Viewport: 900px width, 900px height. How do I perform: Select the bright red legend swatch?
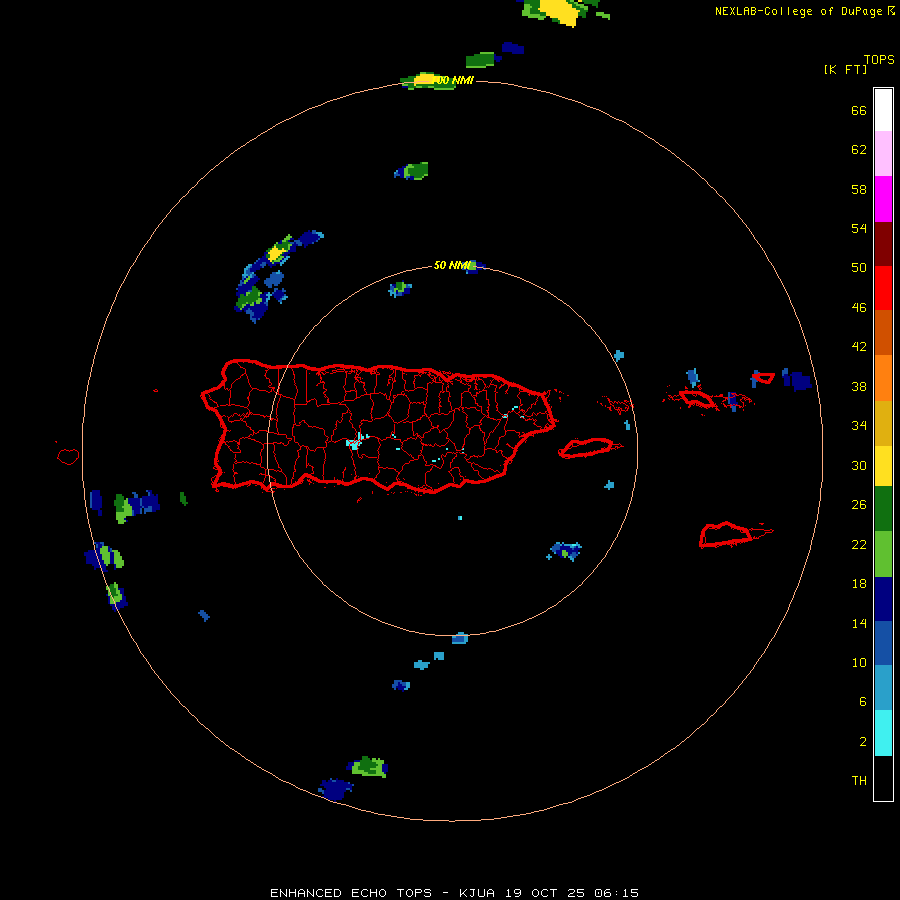[883, 288]
